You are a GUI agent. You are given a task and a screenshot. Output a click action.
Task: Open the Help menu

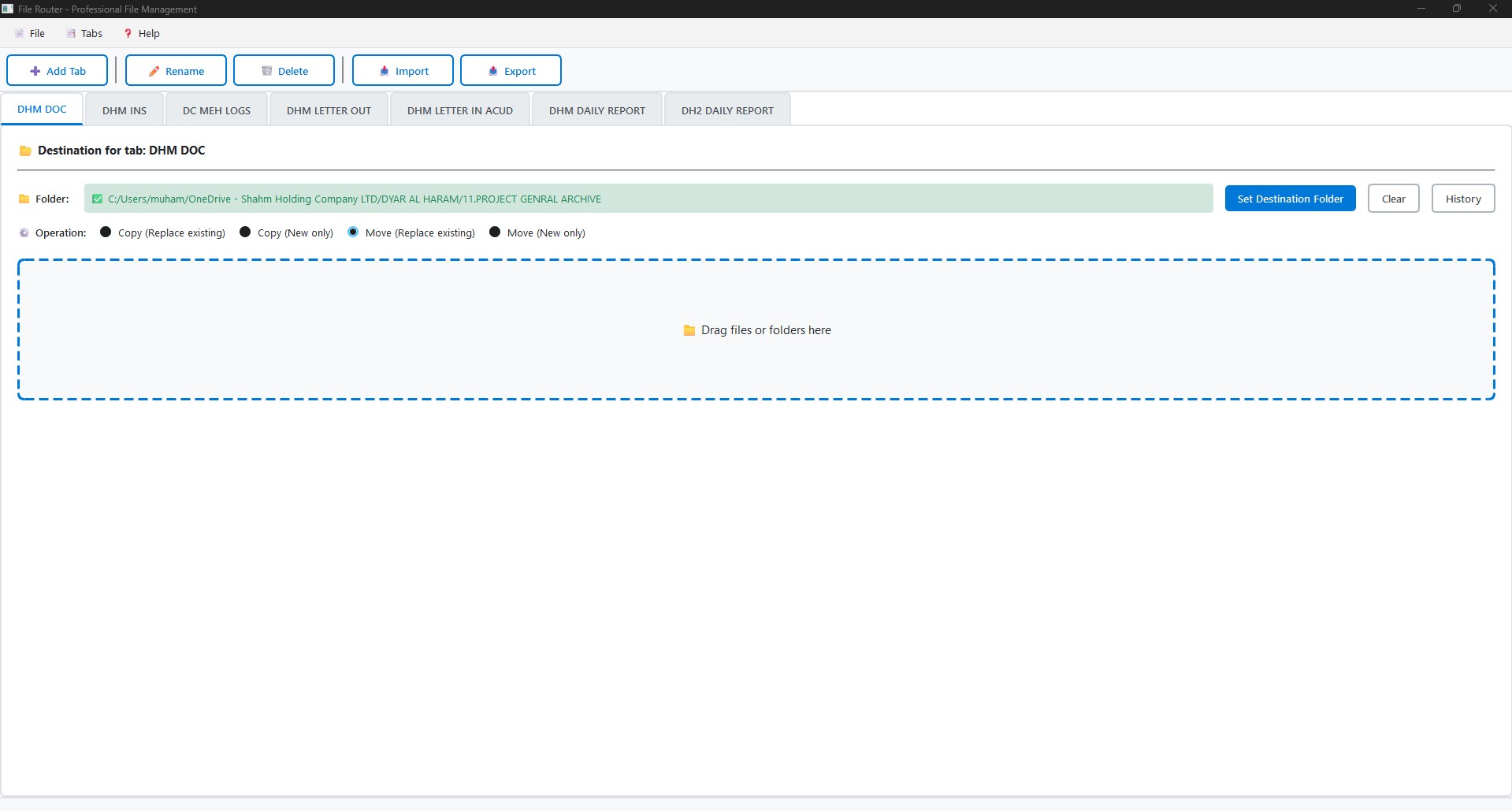coord(142,33)
